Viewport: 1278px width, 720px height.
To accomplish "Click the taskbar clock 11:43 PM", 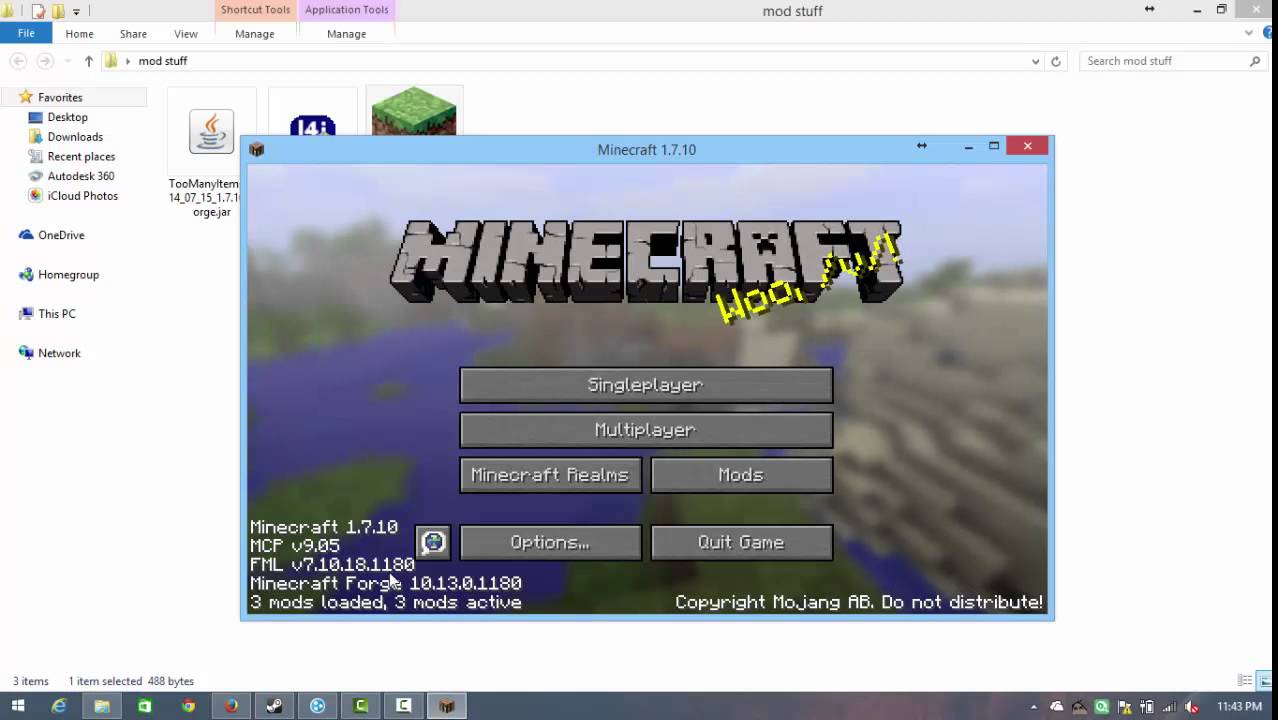I will pyautogui.click(x=1240, y=706).
